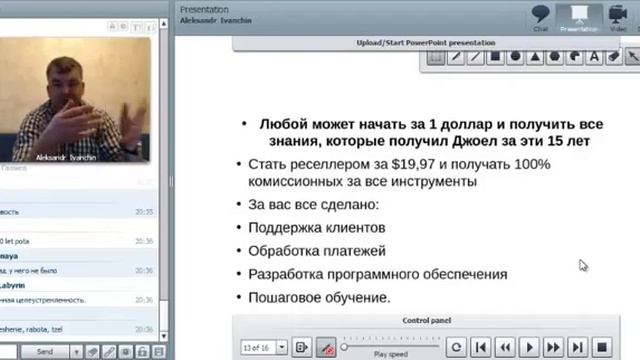Select the hexagon shape tool
640x360 pixels.
pyautogui.click(x=555, y=57)
